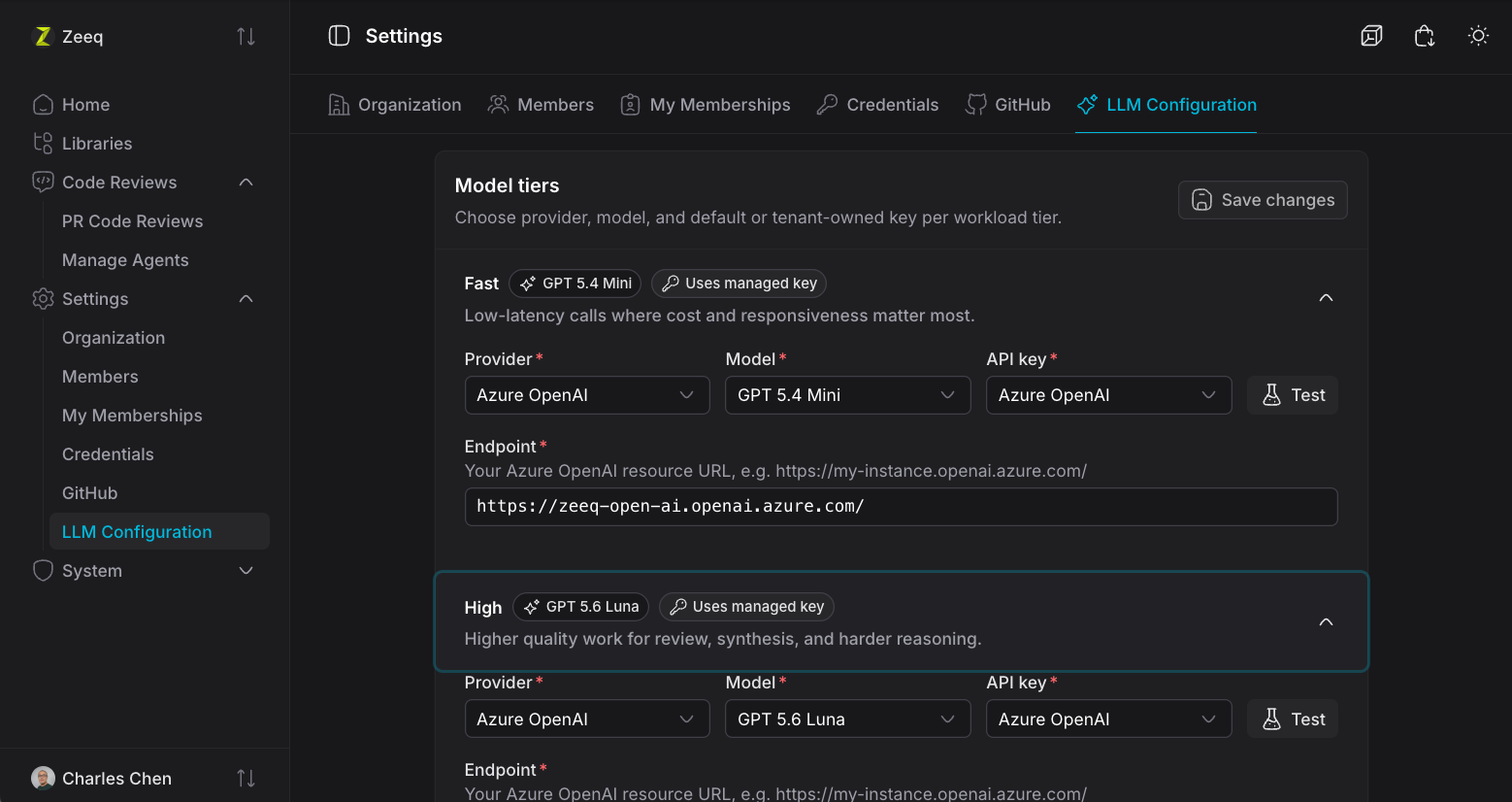The image size is (1512, 802).
Task: Open the Fast tier Model dropdown GPT 5.4 Mini
Action: (x=848, y=395)
